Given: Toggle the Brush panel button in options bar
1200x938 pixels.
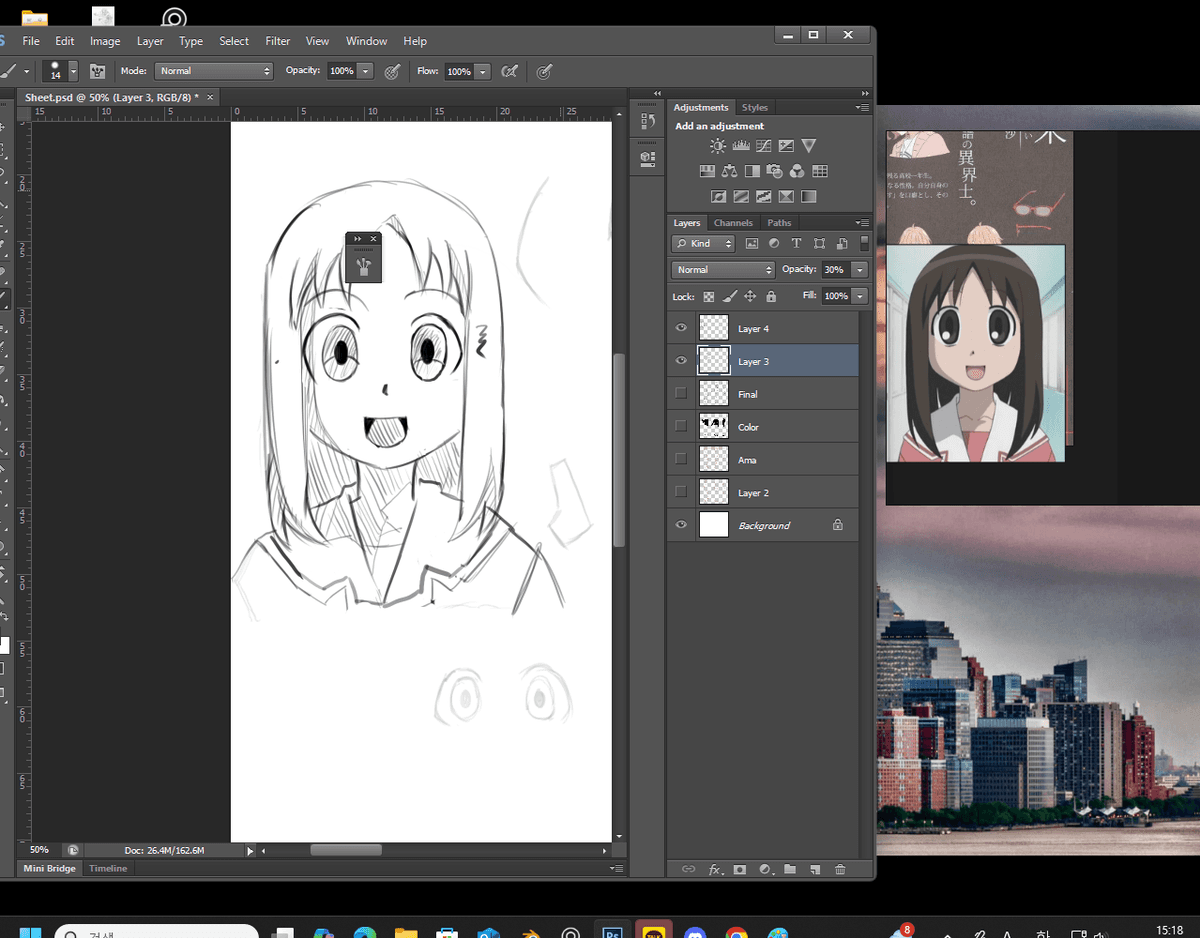Looking at the screenshot, I should [x=98, y=71].
